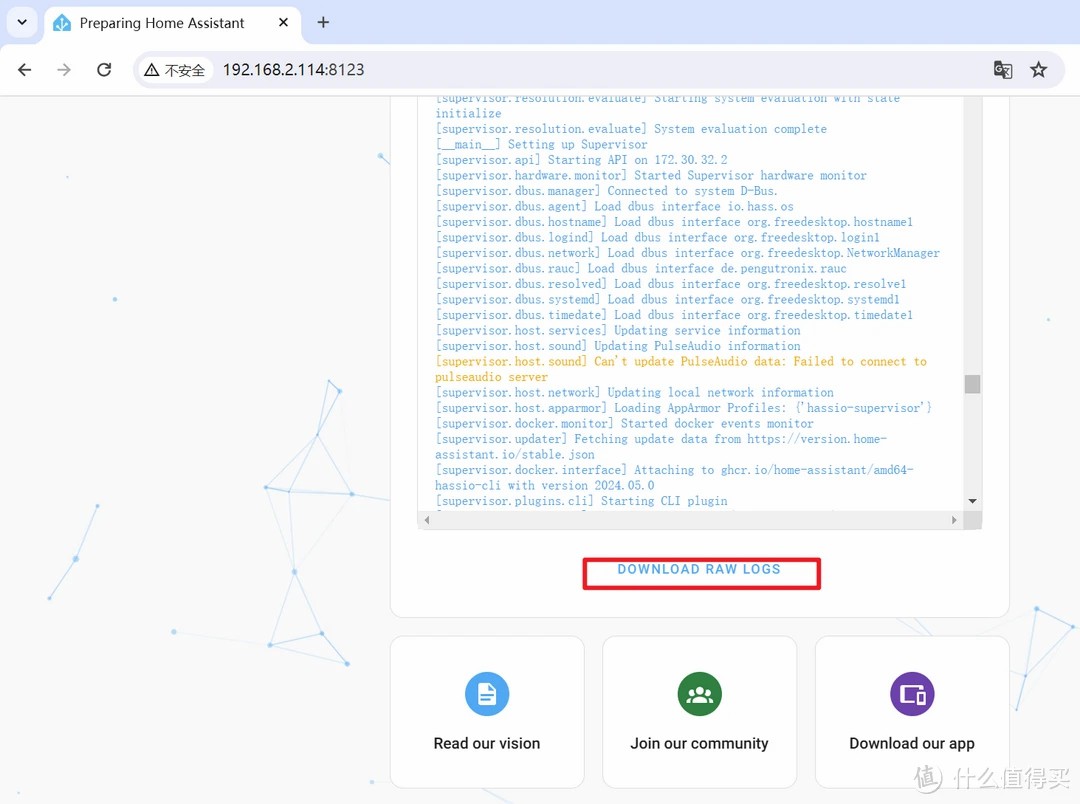Screen dimensions: 1080x804
Task: Click the purple Download our app icon
Action: (912, 694)
